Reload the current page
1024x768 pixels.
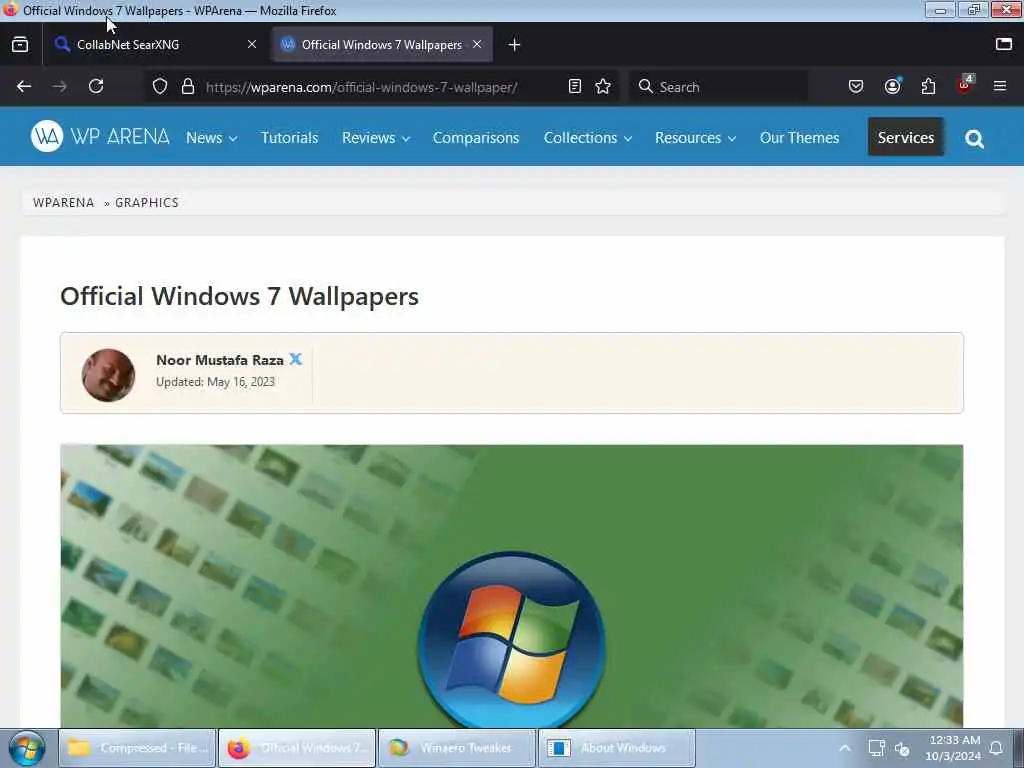coord(96,87)
